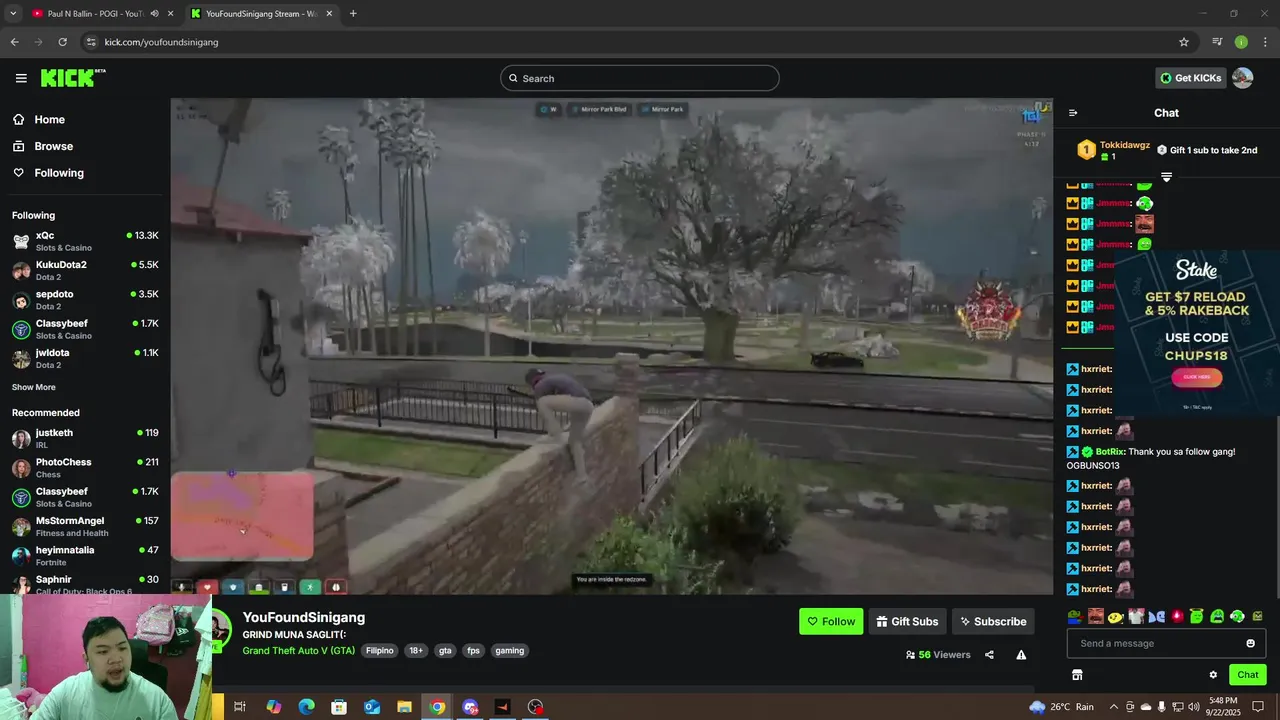Open chat settings gear
1280x720 pixels.
(1213, 675)
